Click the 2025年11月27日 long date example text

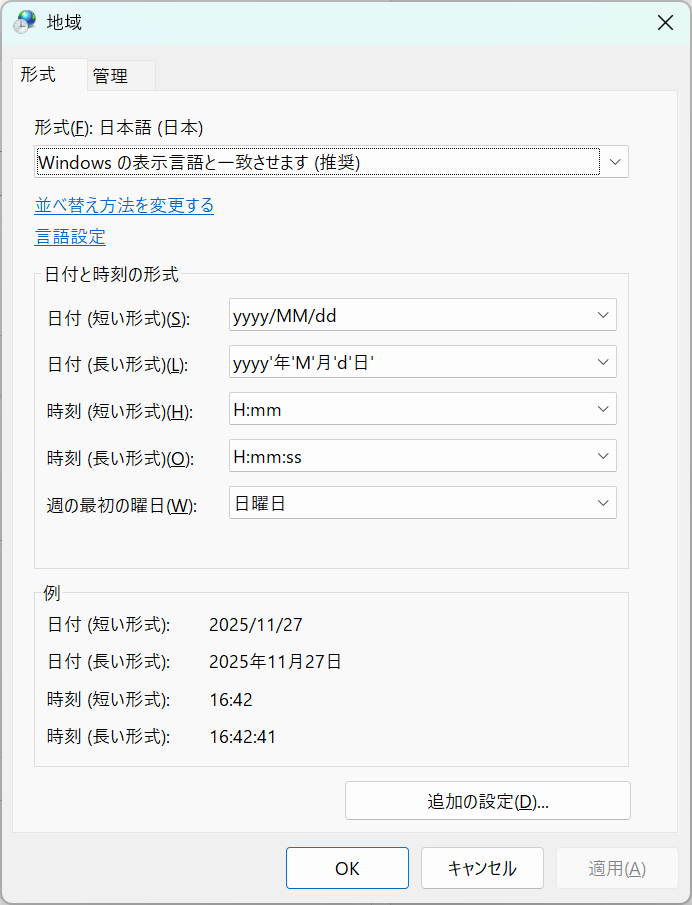[x=275, y=662]
